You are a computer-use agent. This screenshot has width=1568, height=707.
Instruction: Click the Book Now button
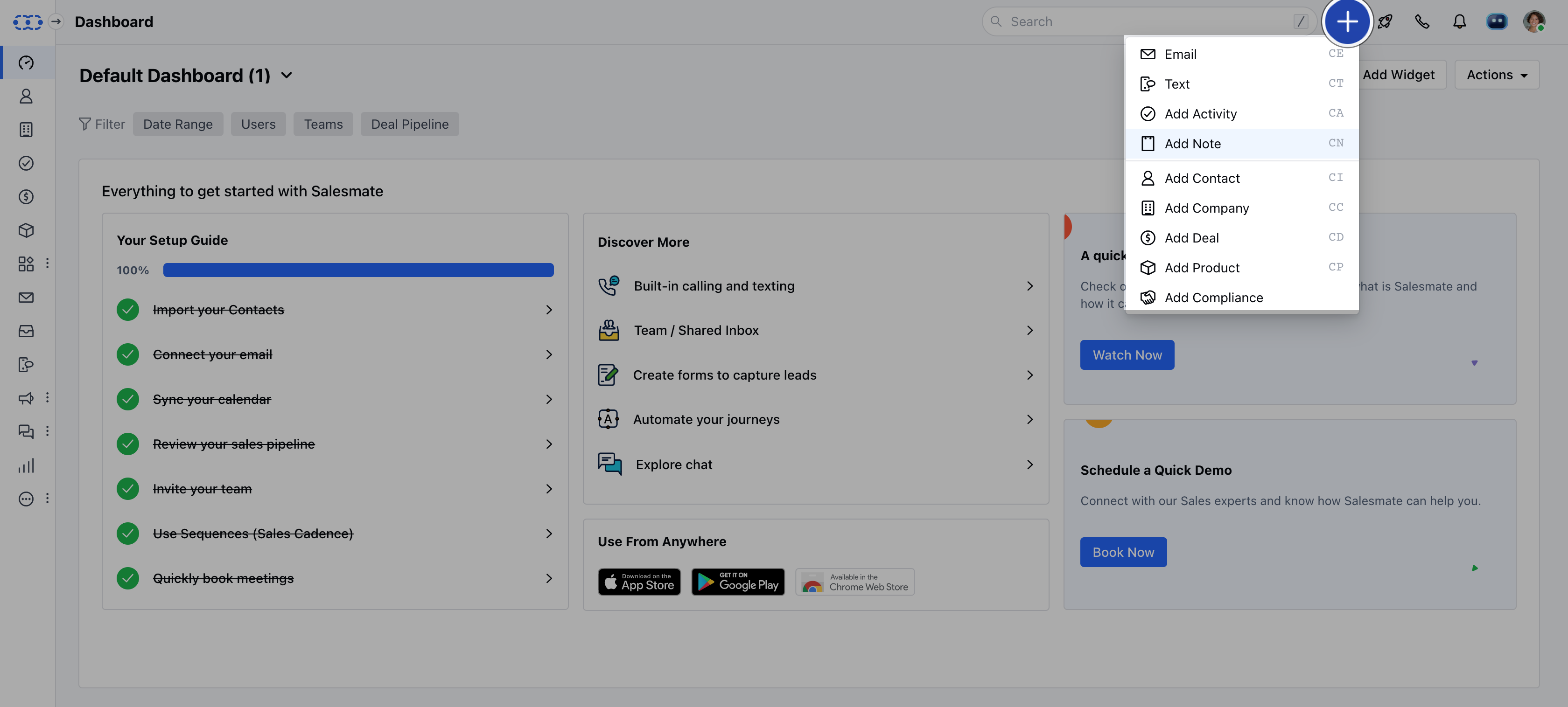[1123, 552]
